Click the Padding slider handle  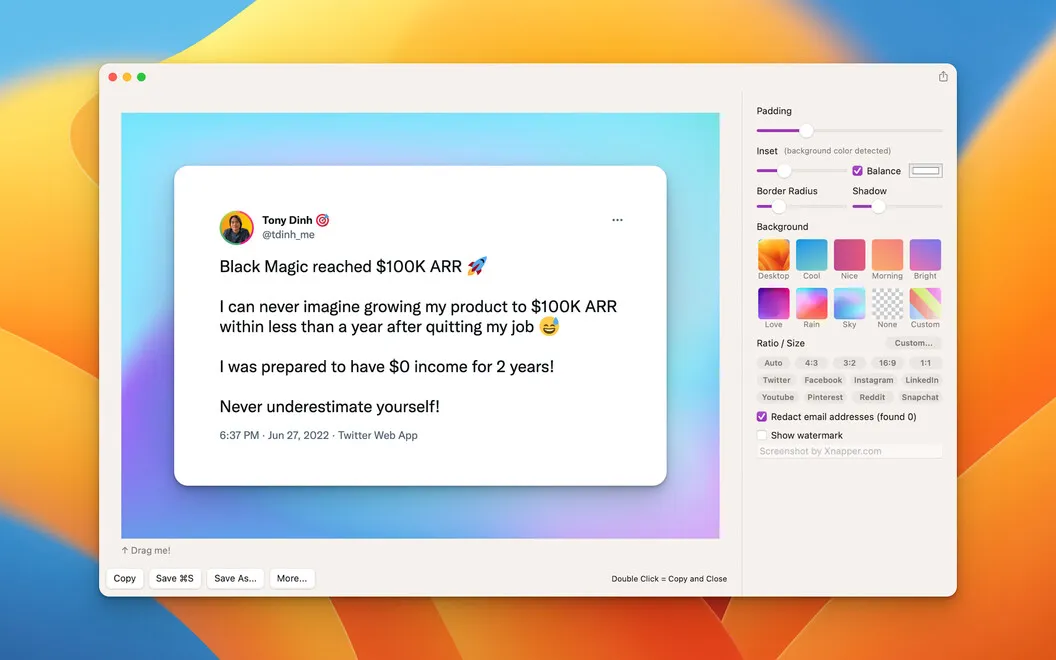tap(806, 131)
